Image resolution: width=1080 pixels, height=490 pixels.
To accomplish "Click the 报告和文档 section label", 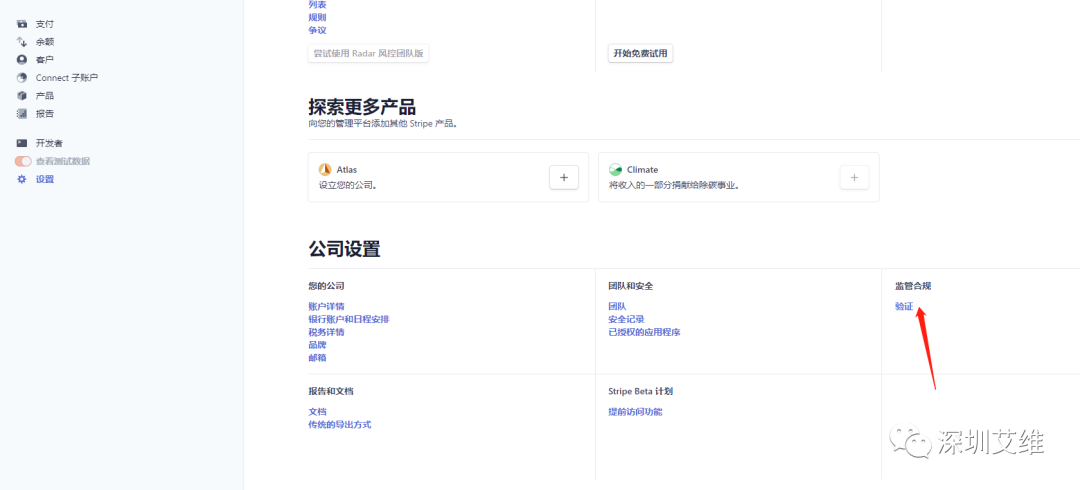I will point(331,391).
